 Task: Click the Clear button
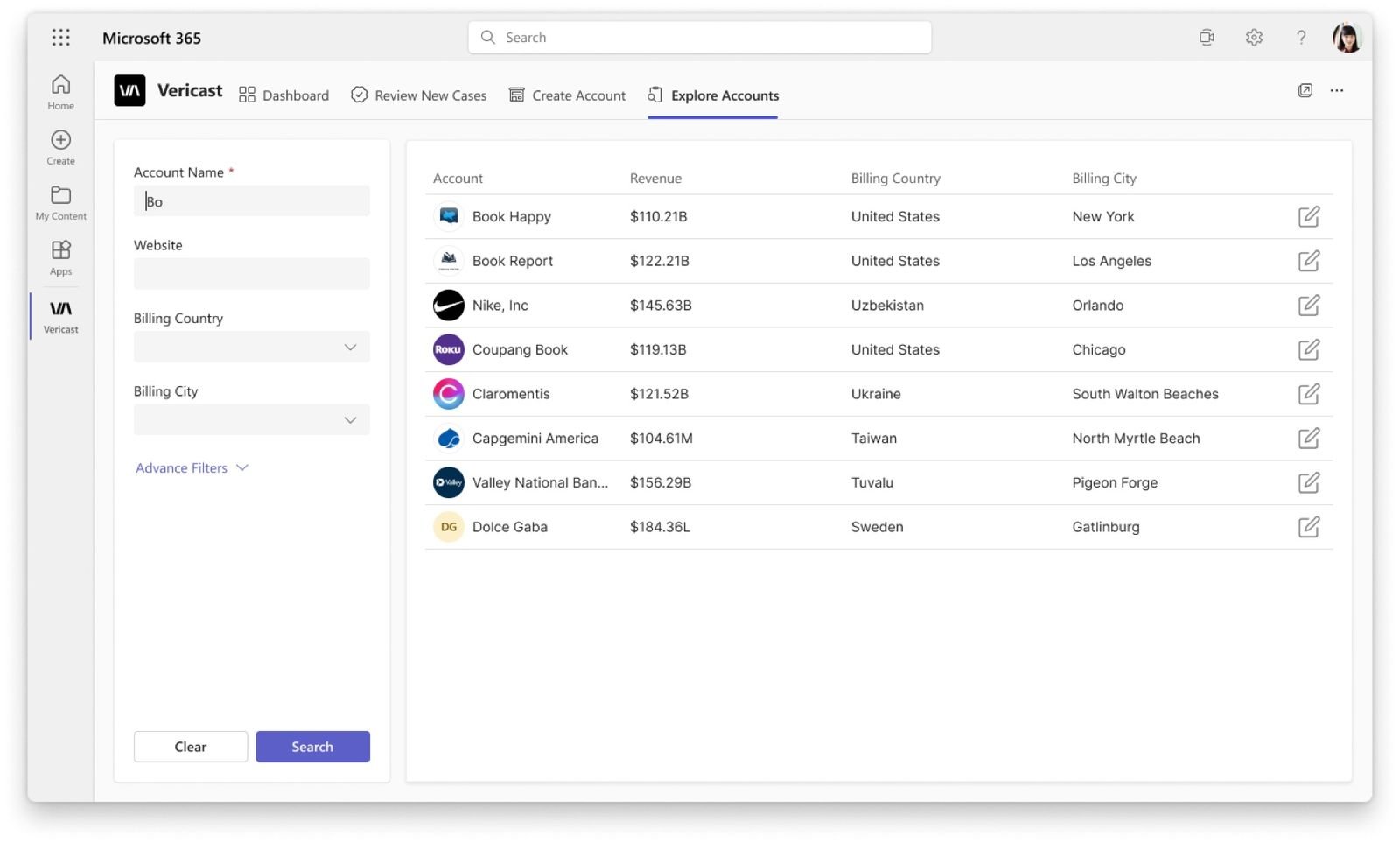click(x=191, y=746)
